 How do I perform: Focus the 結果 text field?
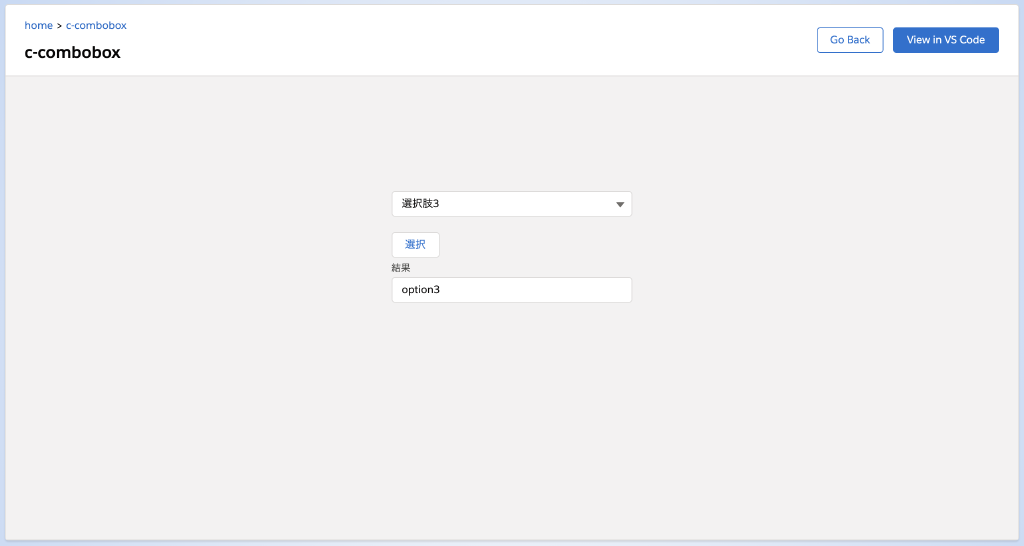pyautogui.click(x=511, y=290)
